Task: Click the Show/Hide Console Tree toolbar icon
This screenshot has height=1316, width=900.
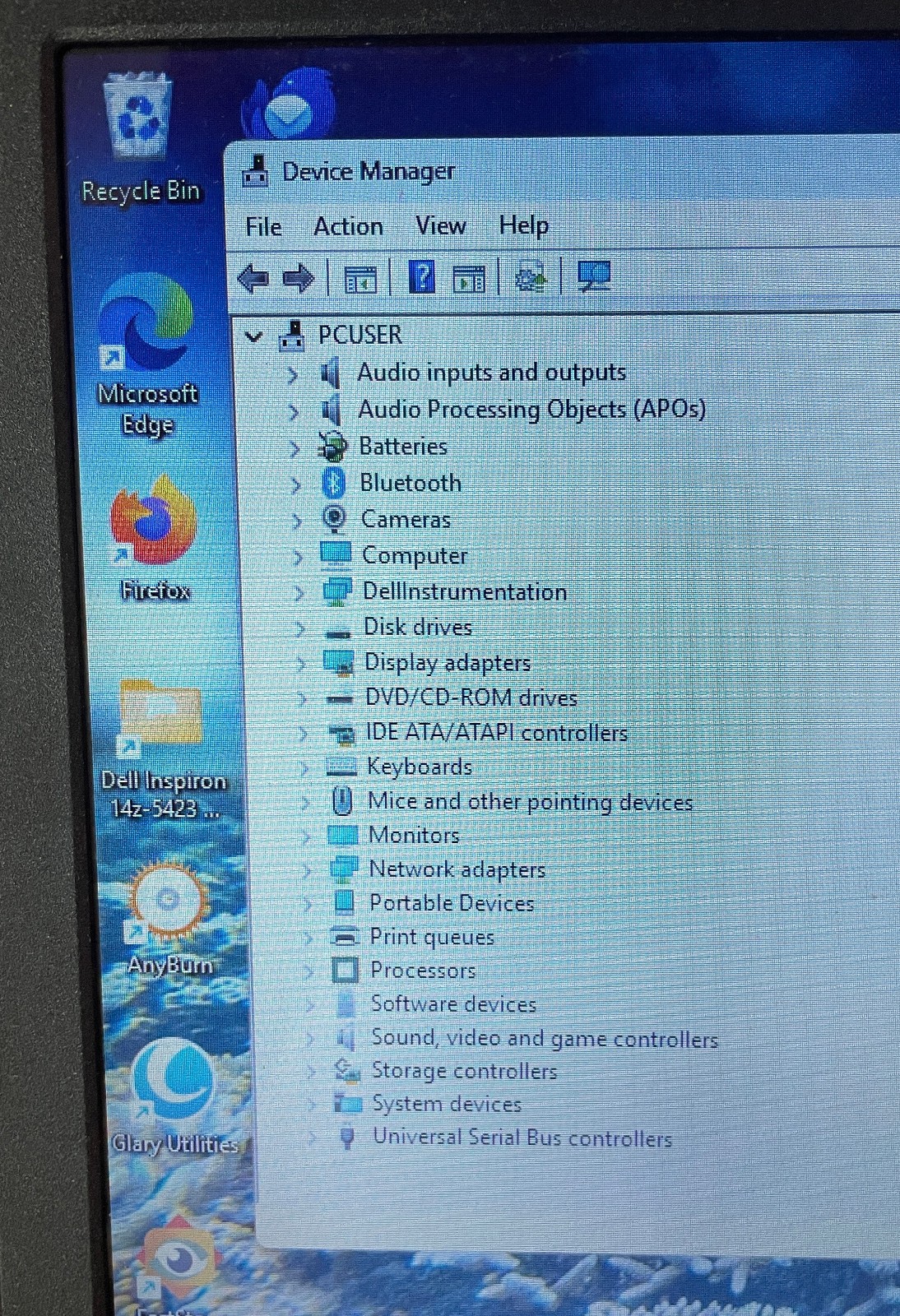Action: (x=360, y=280)
